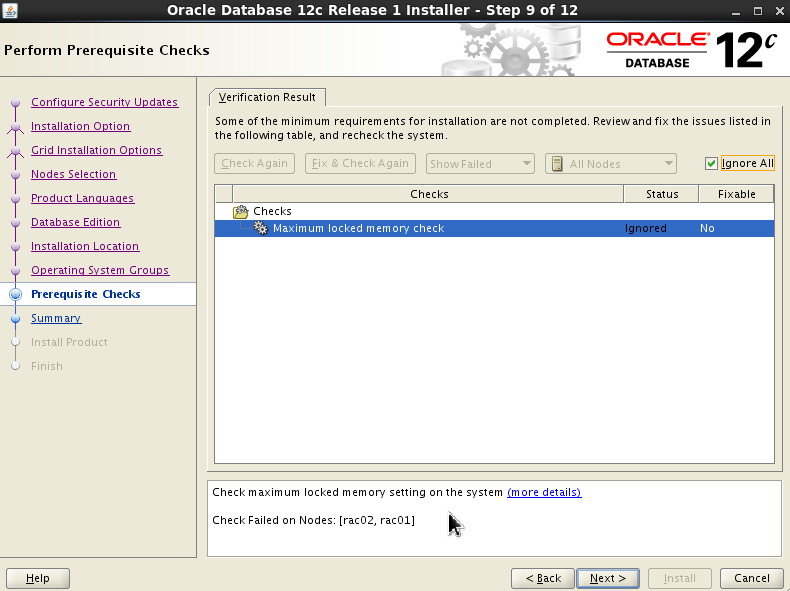Click the Java icon in the title bar
Viewport: 790px width, 591px height.
coord(10,10)
